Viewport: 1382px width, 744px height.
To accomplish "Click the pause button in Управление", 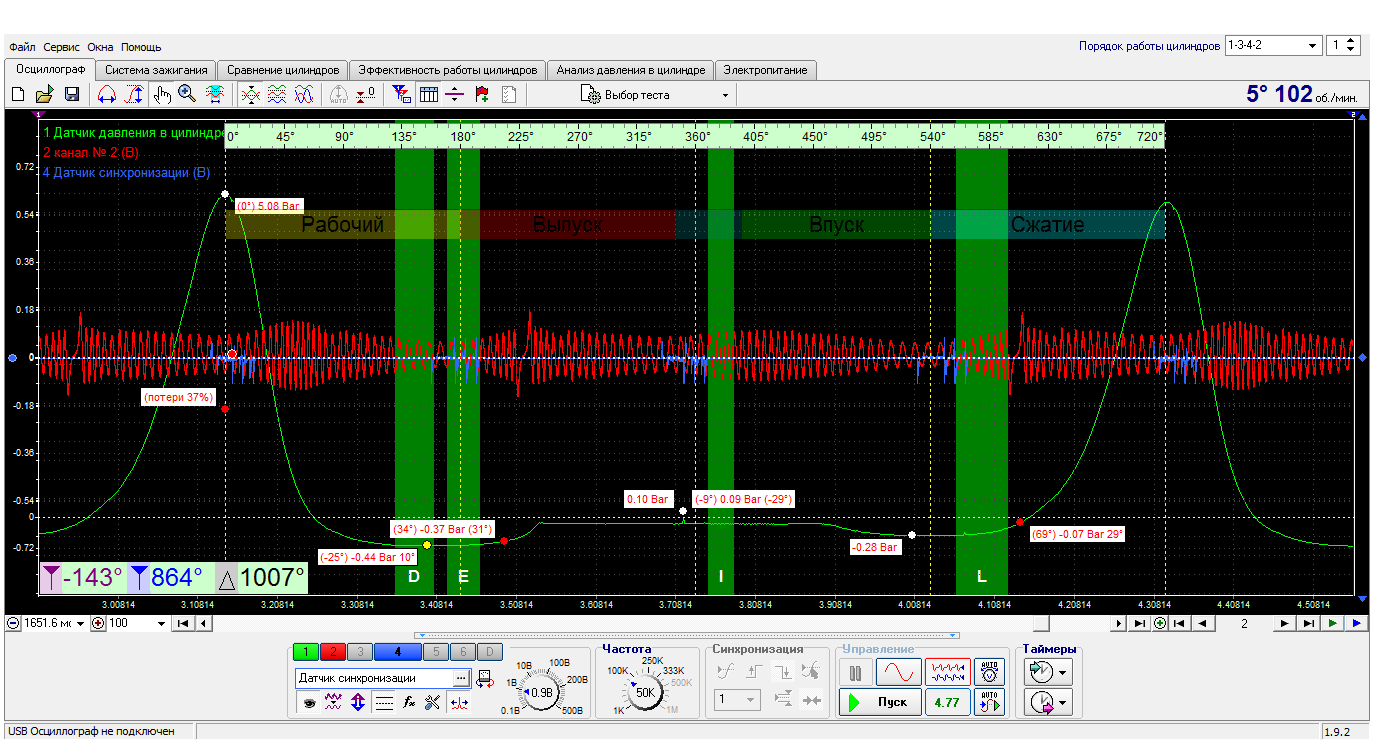I will click(x=855, y=671).
